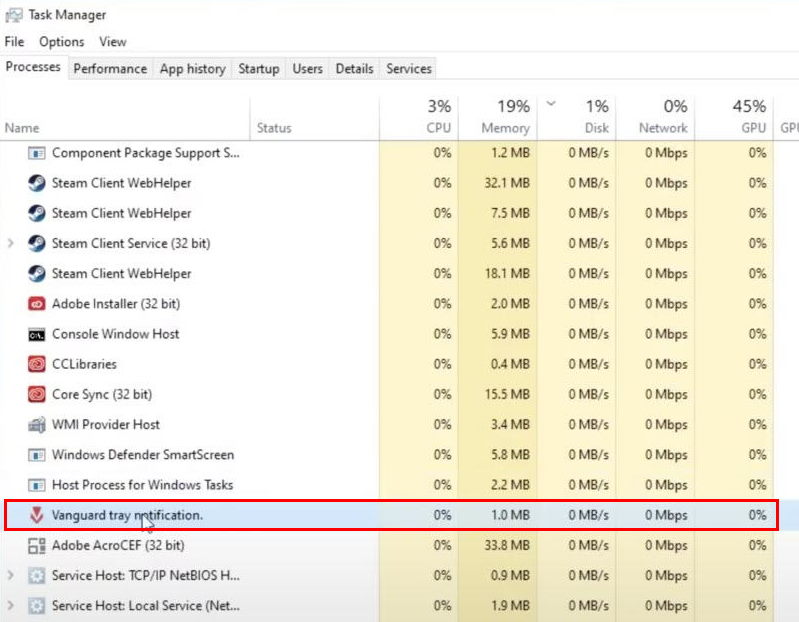
Task: Select the CCLibraries process name
Action: click(x=85, y=364)
